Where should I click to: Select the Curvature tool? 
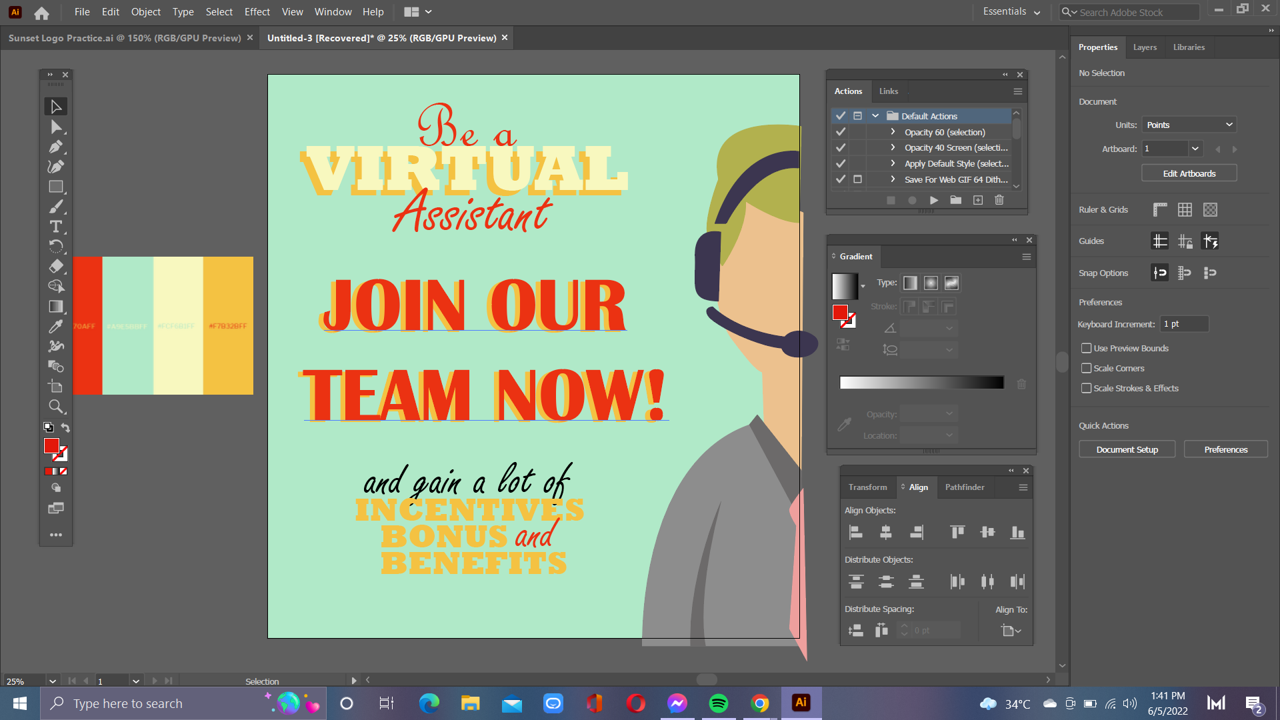point(56,167)
